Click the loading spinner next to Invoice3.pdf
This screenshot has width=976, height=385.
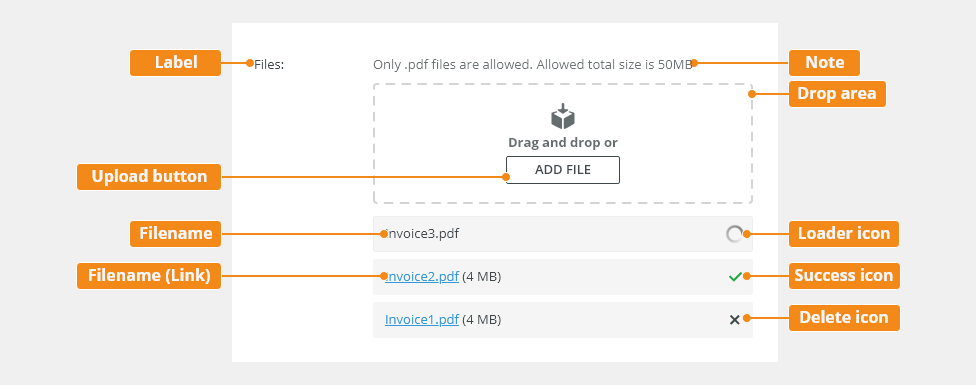point(734,234)
